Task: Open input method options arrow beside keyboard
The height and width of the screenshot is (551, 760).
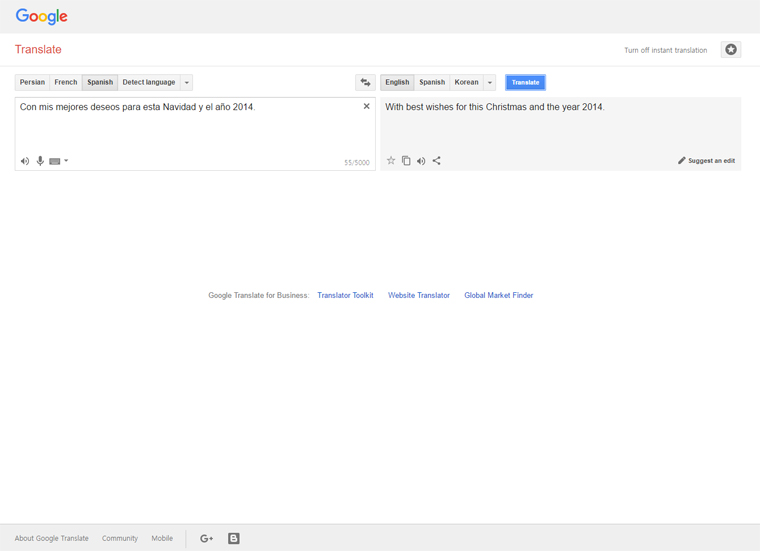Action: (66, 161)
